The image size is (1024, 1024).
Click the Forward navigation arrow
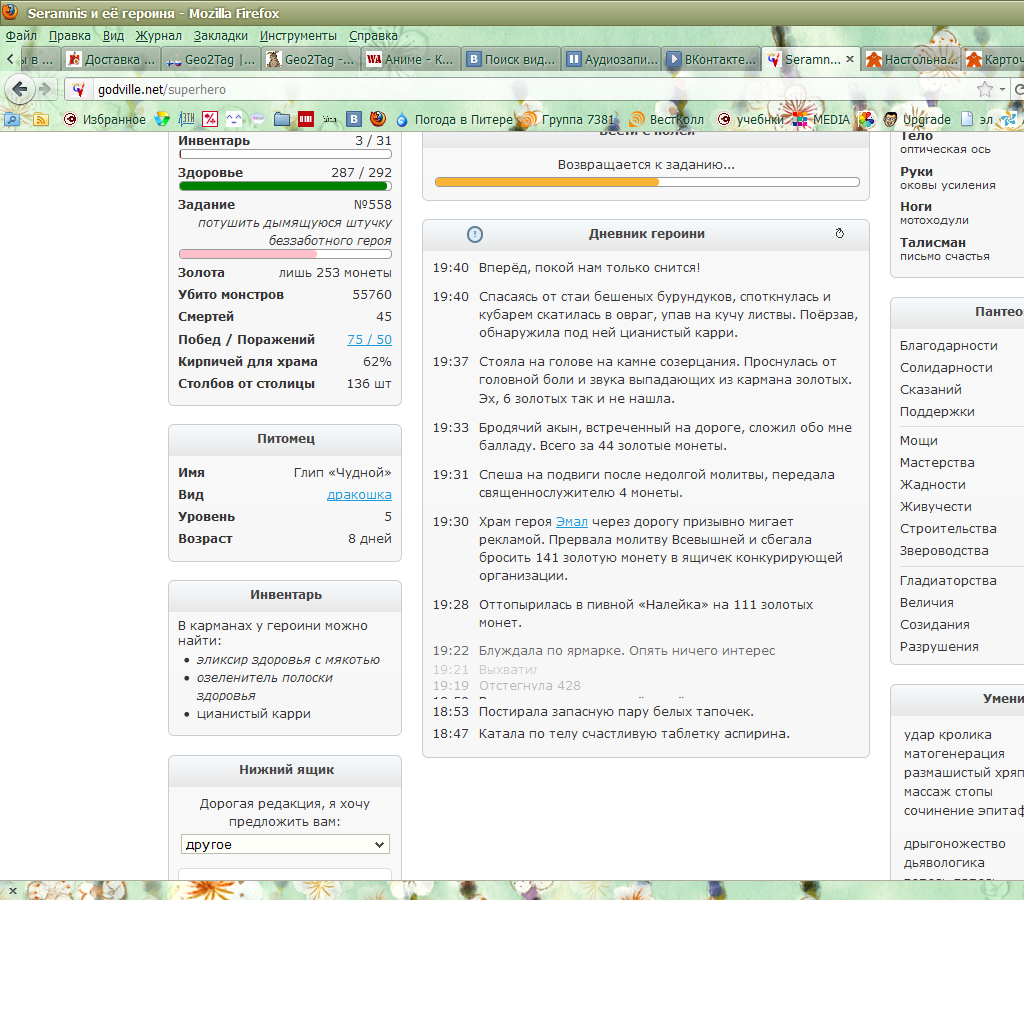pyautogui.click(x=45, y=89)
